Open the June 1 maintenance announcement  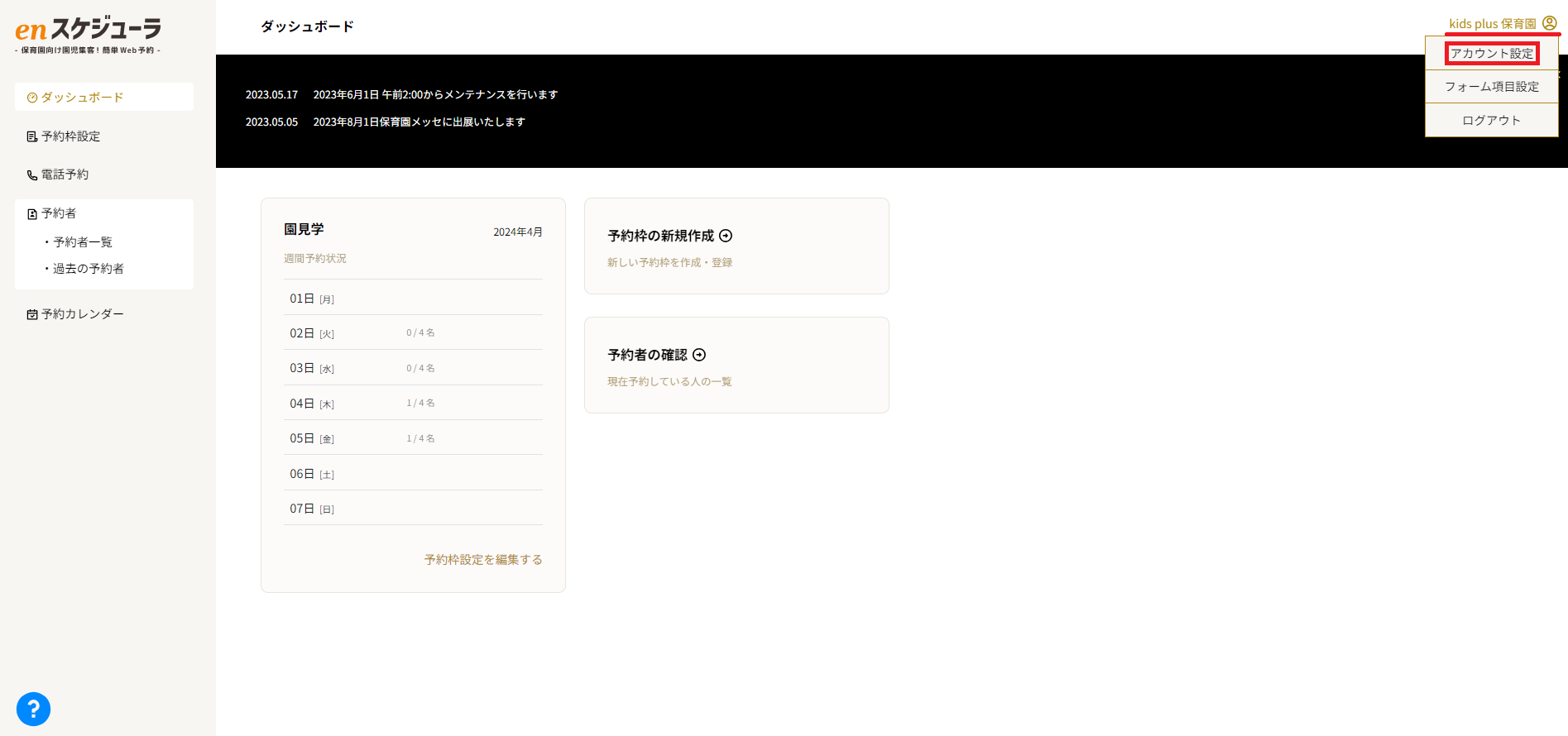coord(435,95)
